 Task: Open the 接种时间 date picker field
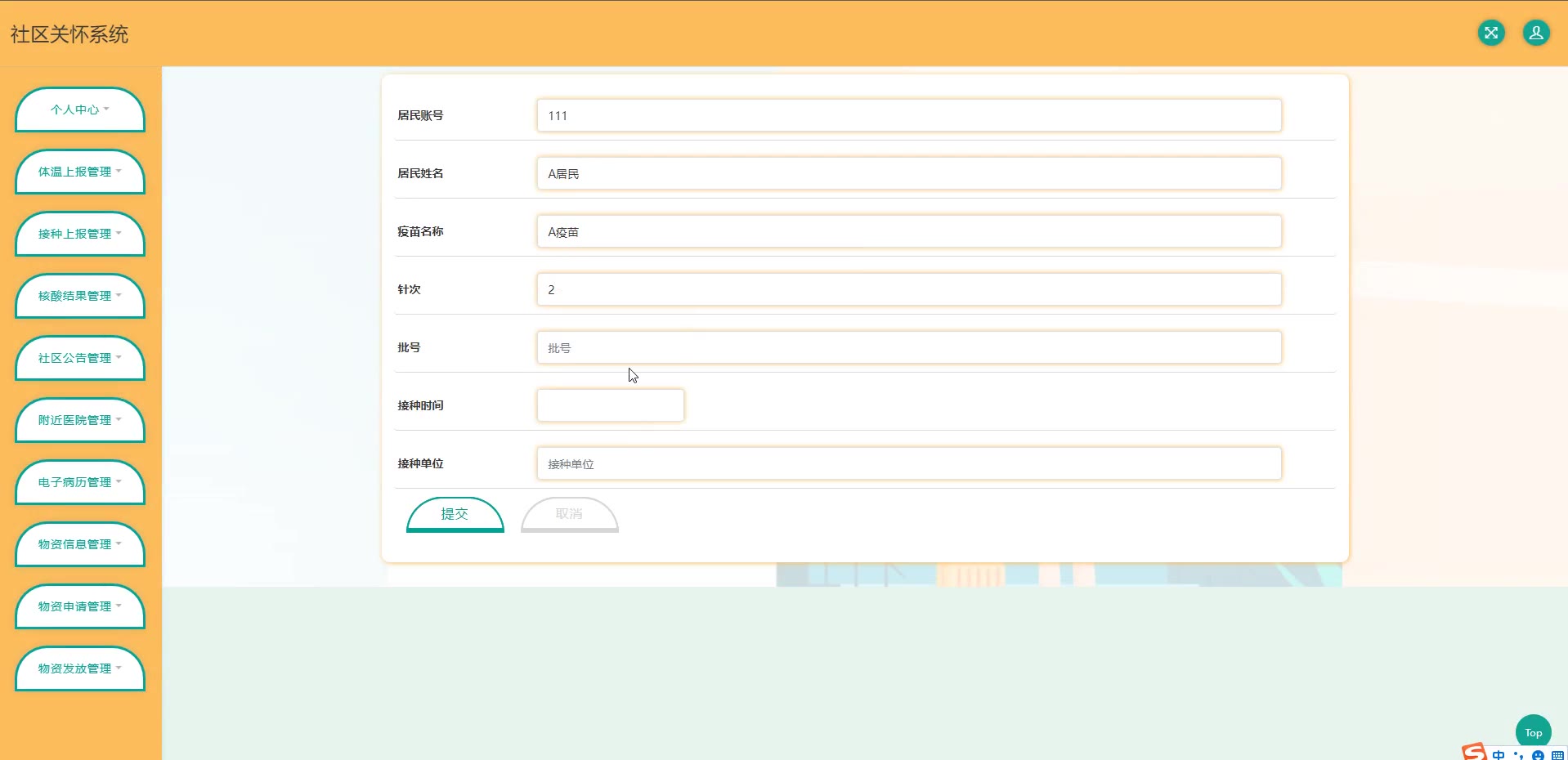[x=611, y=405]
